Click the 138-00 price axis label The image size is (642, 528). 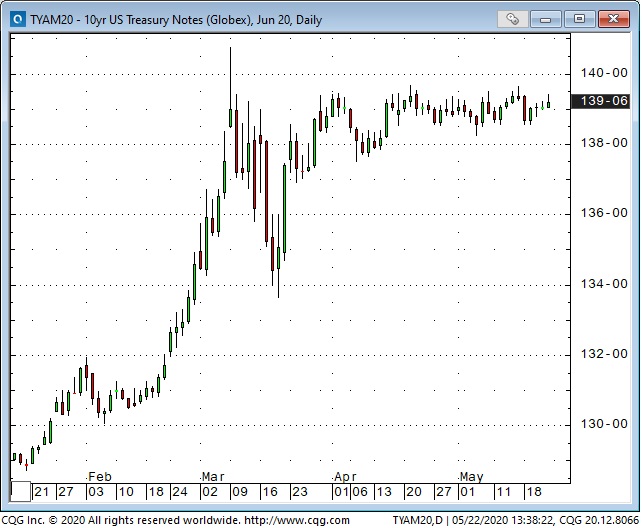coord(604,143)
